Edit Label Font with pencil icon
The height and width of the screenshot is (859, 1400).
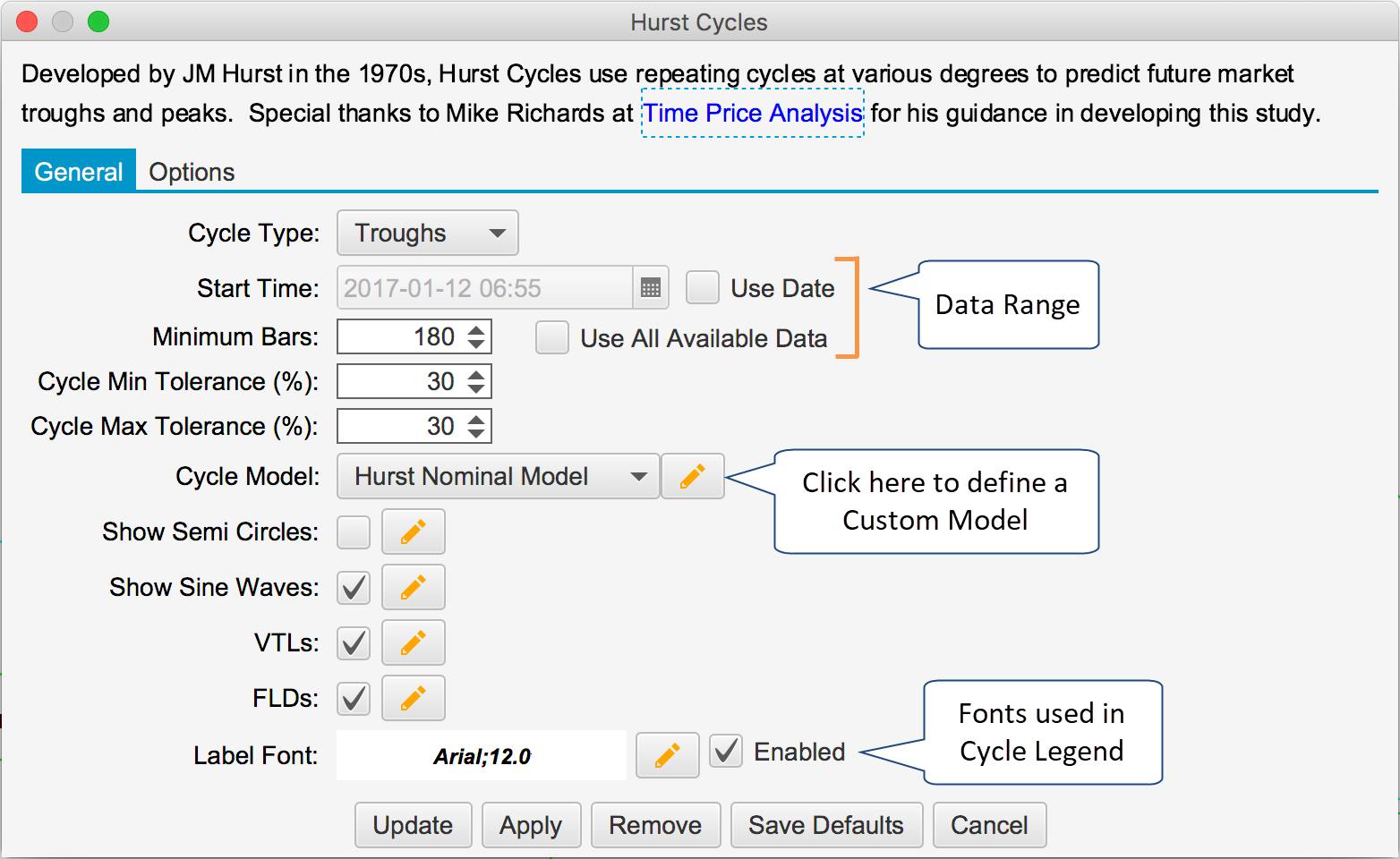(x=667, y=755)
